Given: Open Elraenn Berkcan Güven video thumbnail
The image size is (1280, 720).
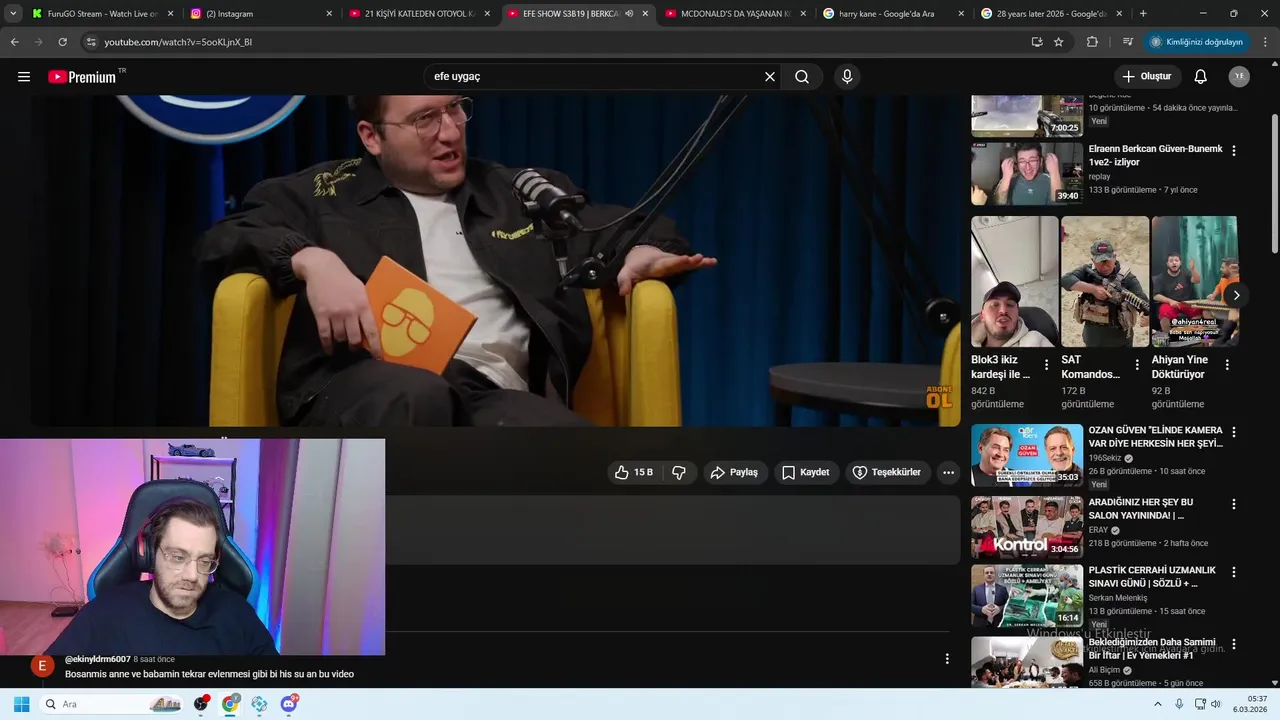Looking at the screenshot, I should pos(1027,174).
